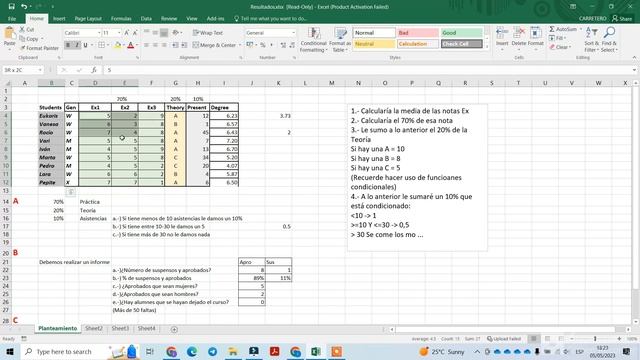Decrease font size with smaller A icon
The height and width of the screenshot is (360, 640).
tap(135, 33)
